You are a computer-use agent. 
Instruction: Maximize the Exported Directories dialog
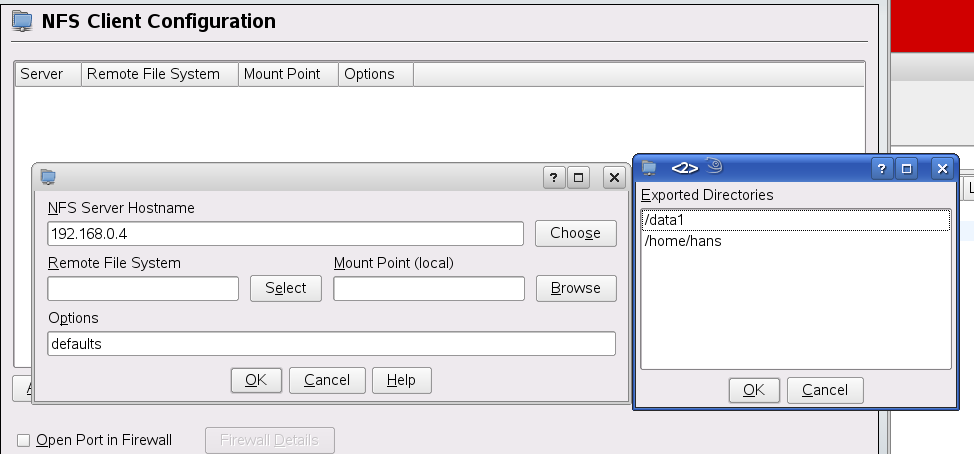(906, 168)
